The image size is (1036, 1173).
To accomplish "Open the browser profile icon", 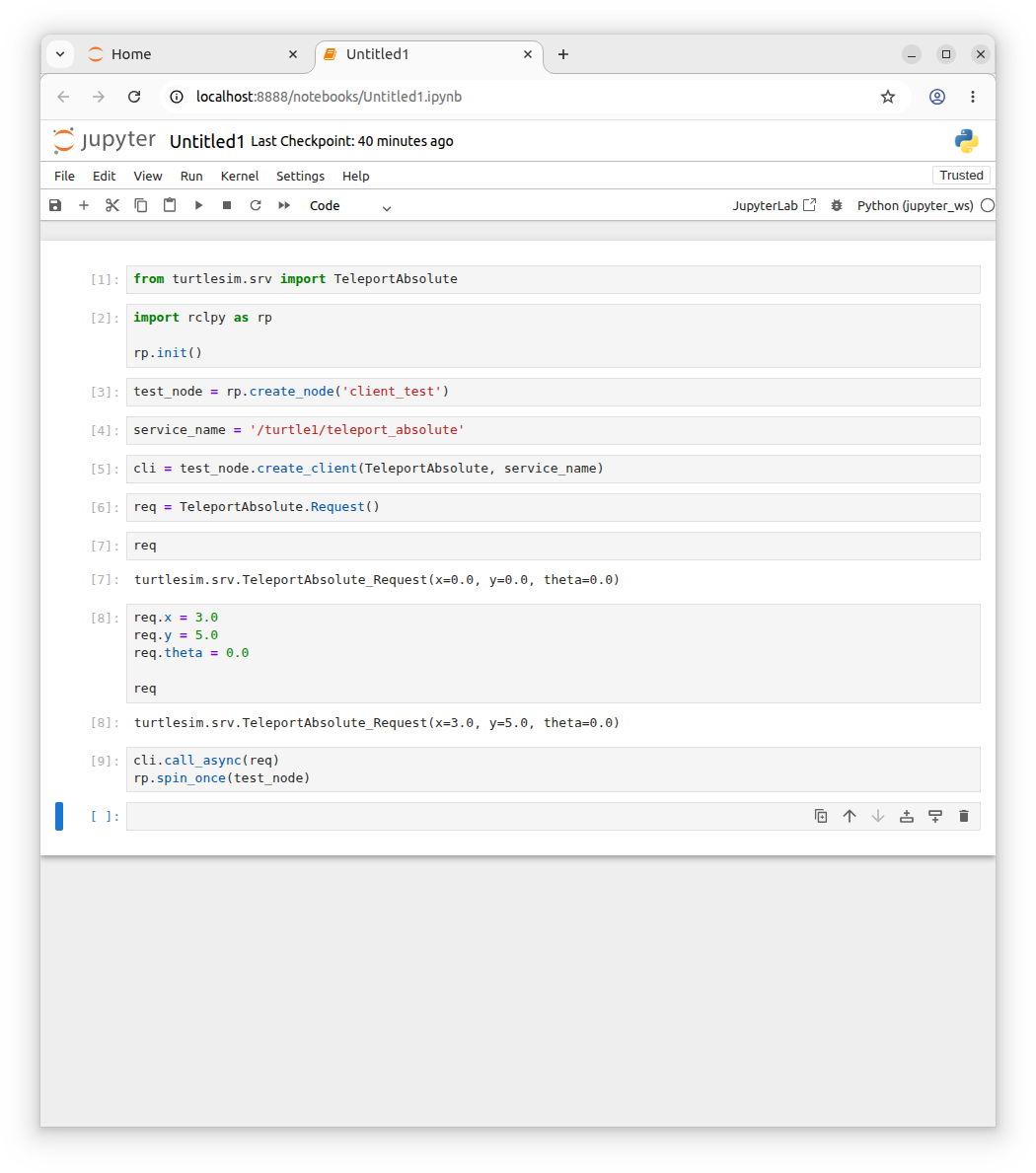I will point(937,97).
